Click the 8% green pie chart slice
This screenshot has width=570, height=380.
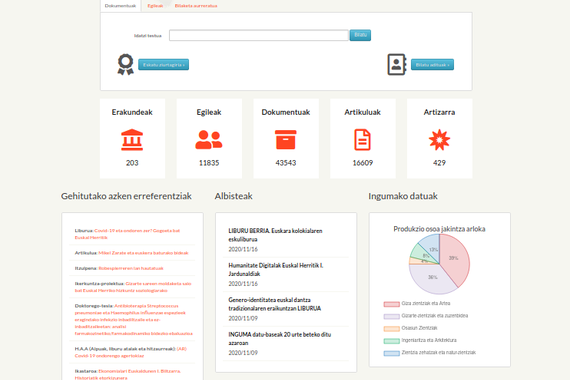coord(421,253)
